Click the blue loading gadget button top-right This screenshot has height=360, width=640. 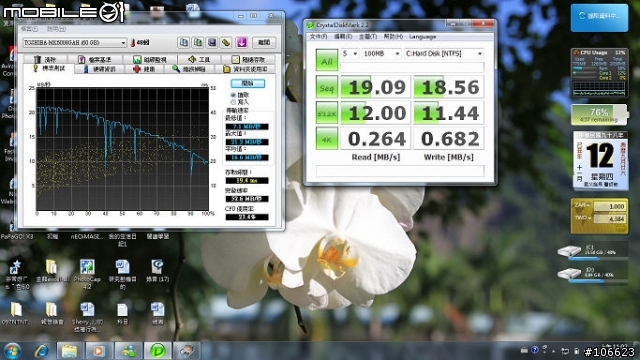599,17
